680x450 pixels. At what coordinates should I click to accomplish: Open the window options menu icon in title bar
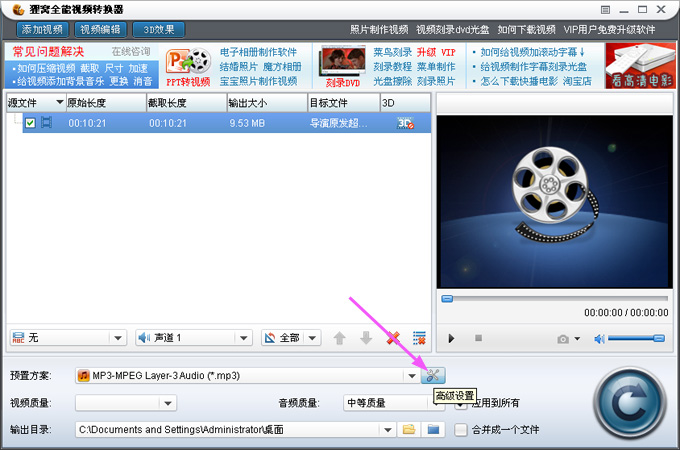pyautogui.click(x=605, y=10)
